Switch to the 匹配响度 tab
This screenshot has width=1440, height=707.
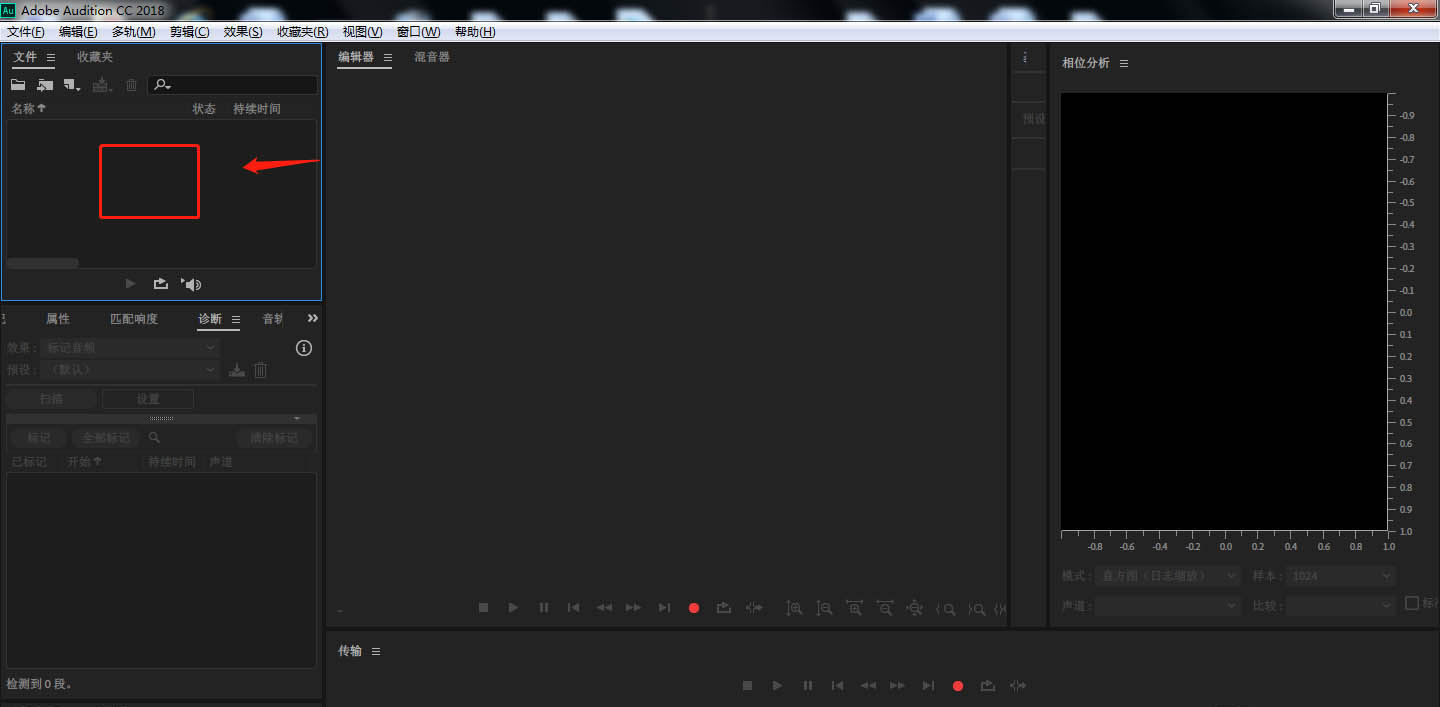134,319
